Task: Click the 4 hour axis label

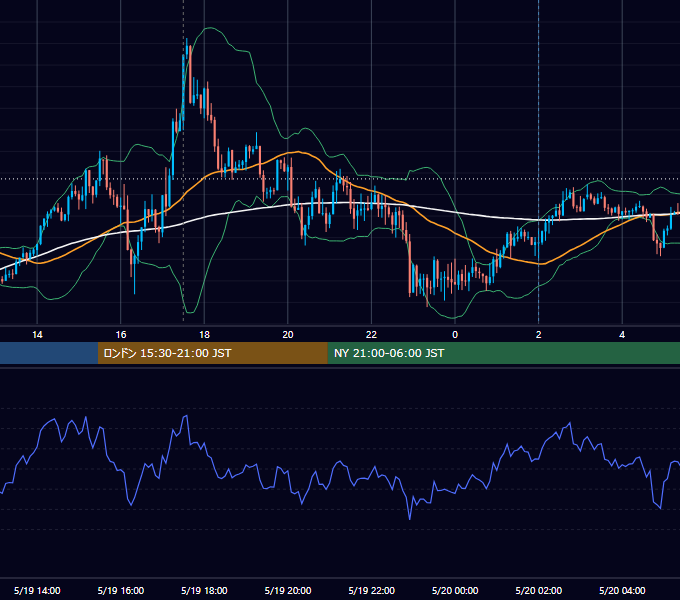Action: (x=622, y=335)
